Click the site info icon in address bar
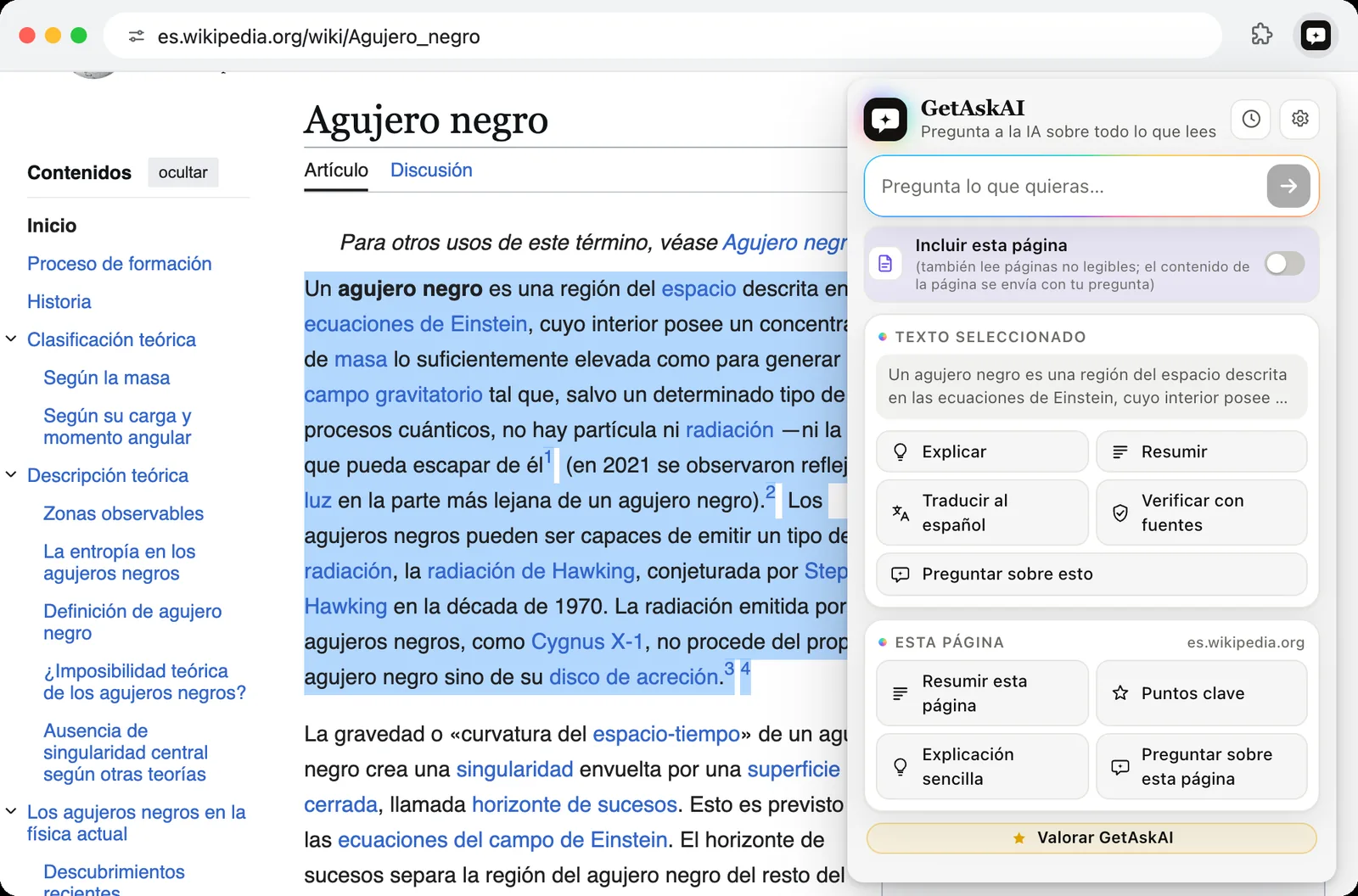 tap(136, 36)
